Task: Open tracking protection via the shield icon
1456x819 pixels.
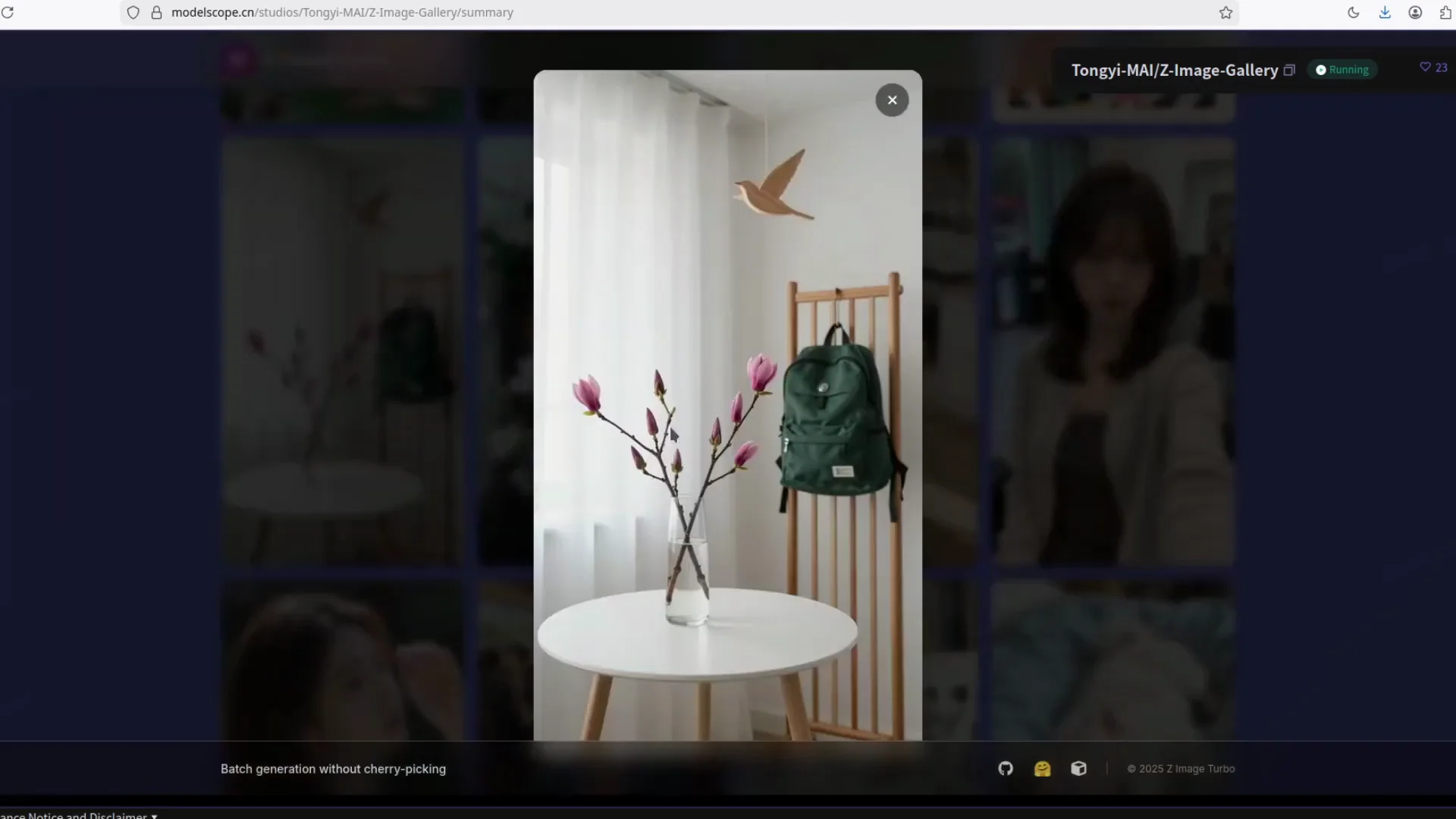Action: tap(133, 12)
